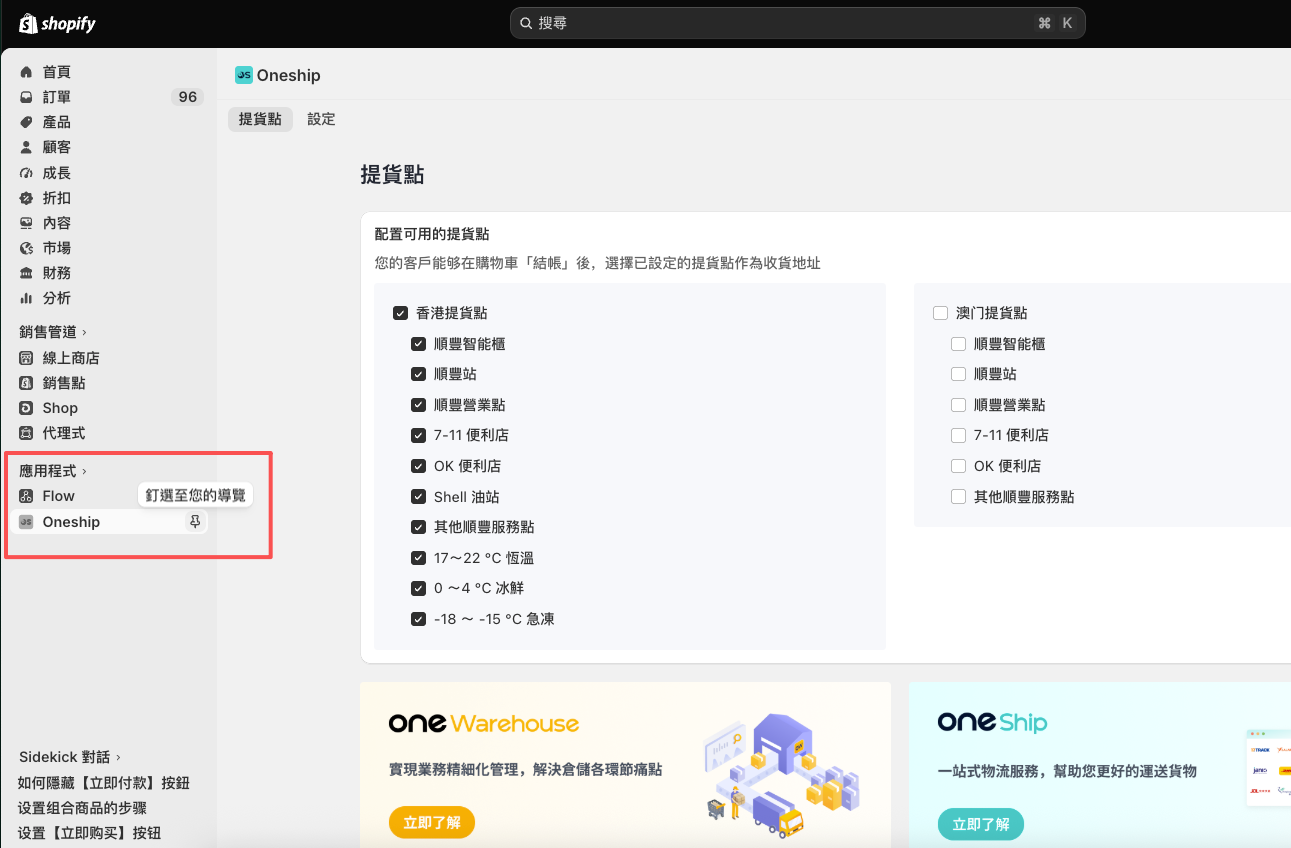Screen dimensions: 1291x848
Task: Check Macau 順豐營業點 checkbox
Action: pyautogui.click(x=958, y=405)
